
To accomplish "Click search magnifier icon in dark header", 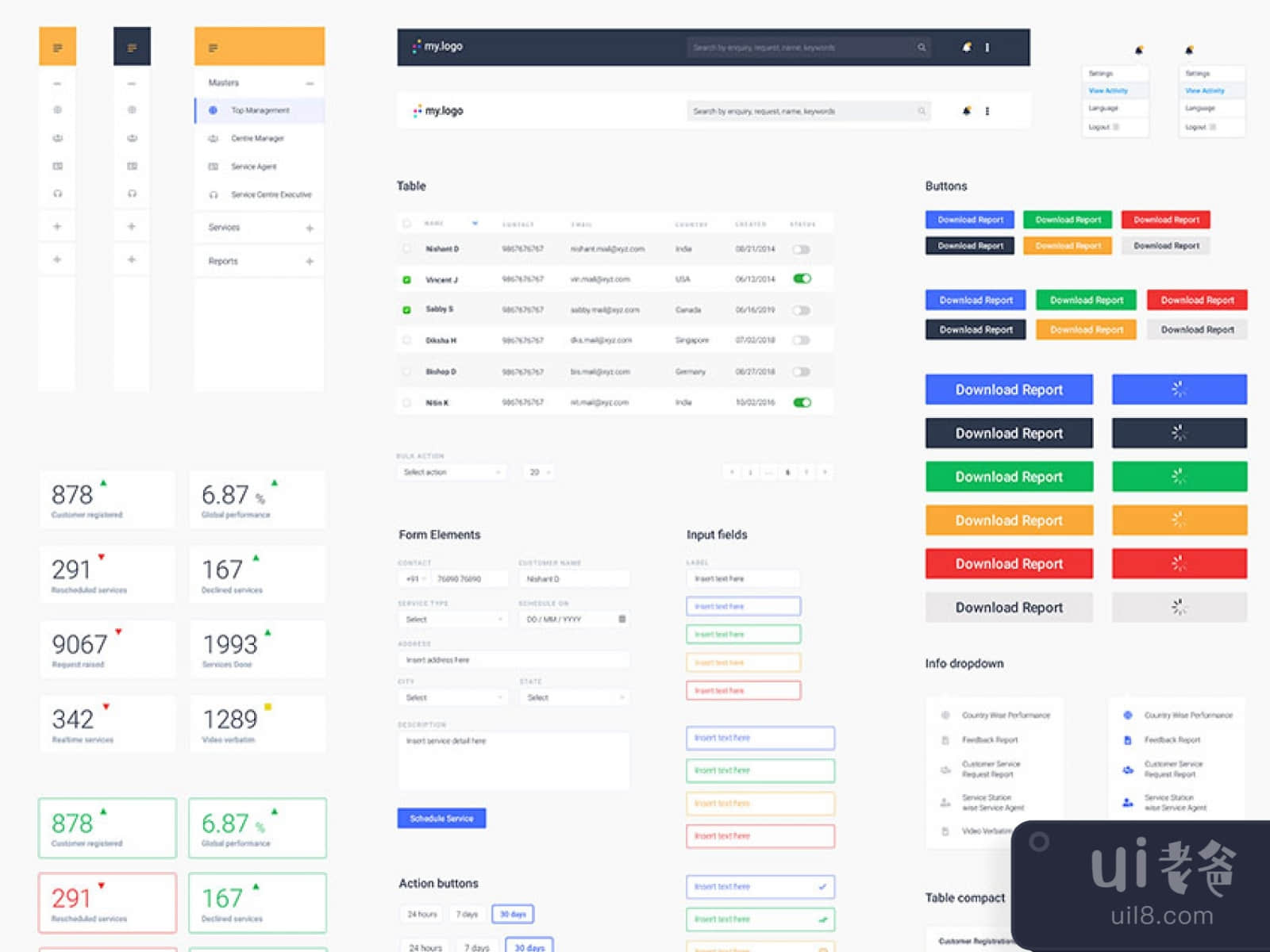I will [x=922, y=48].
